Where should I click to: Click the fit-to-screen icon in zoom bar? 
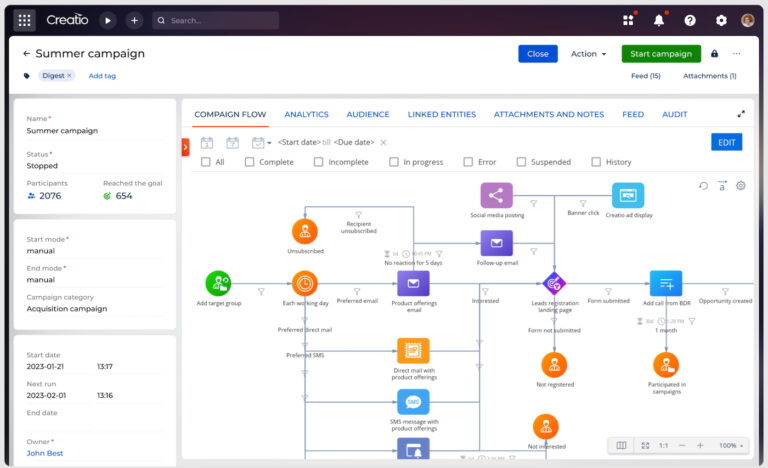(645, 445)
